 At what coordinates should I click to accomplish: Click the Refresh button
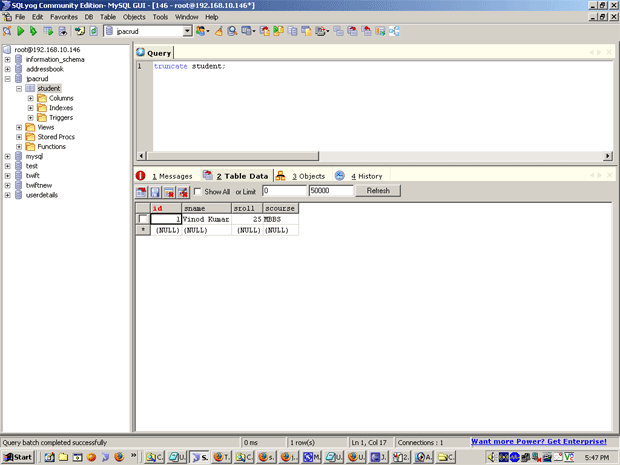tap(378, 191)
